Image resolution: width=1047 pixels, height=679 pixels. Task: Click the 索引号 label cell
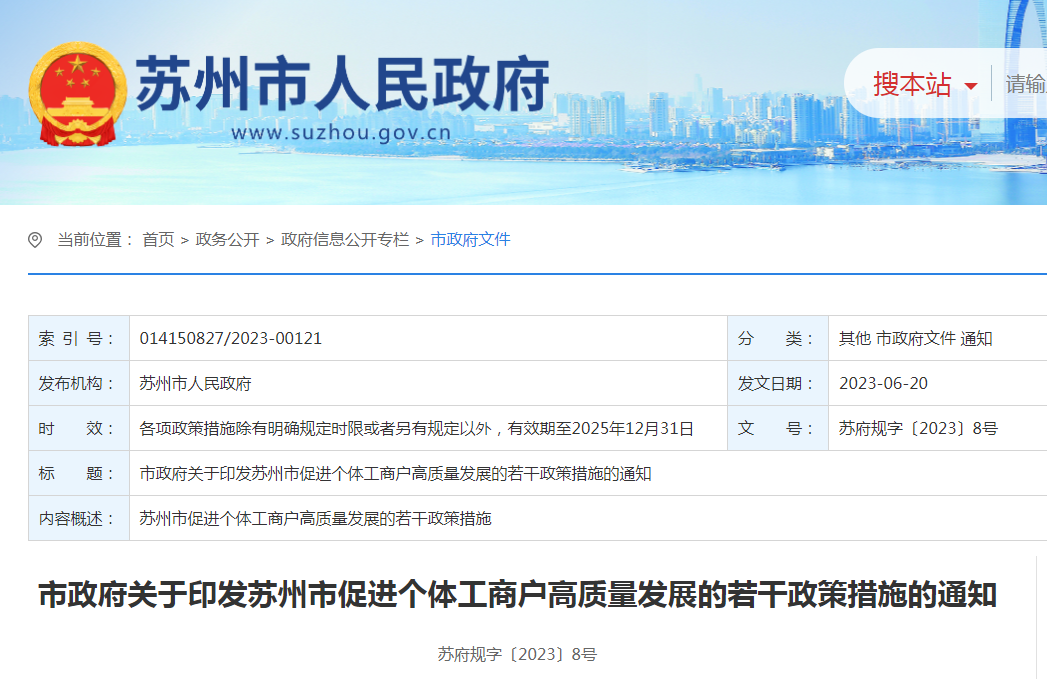(79, 338)
